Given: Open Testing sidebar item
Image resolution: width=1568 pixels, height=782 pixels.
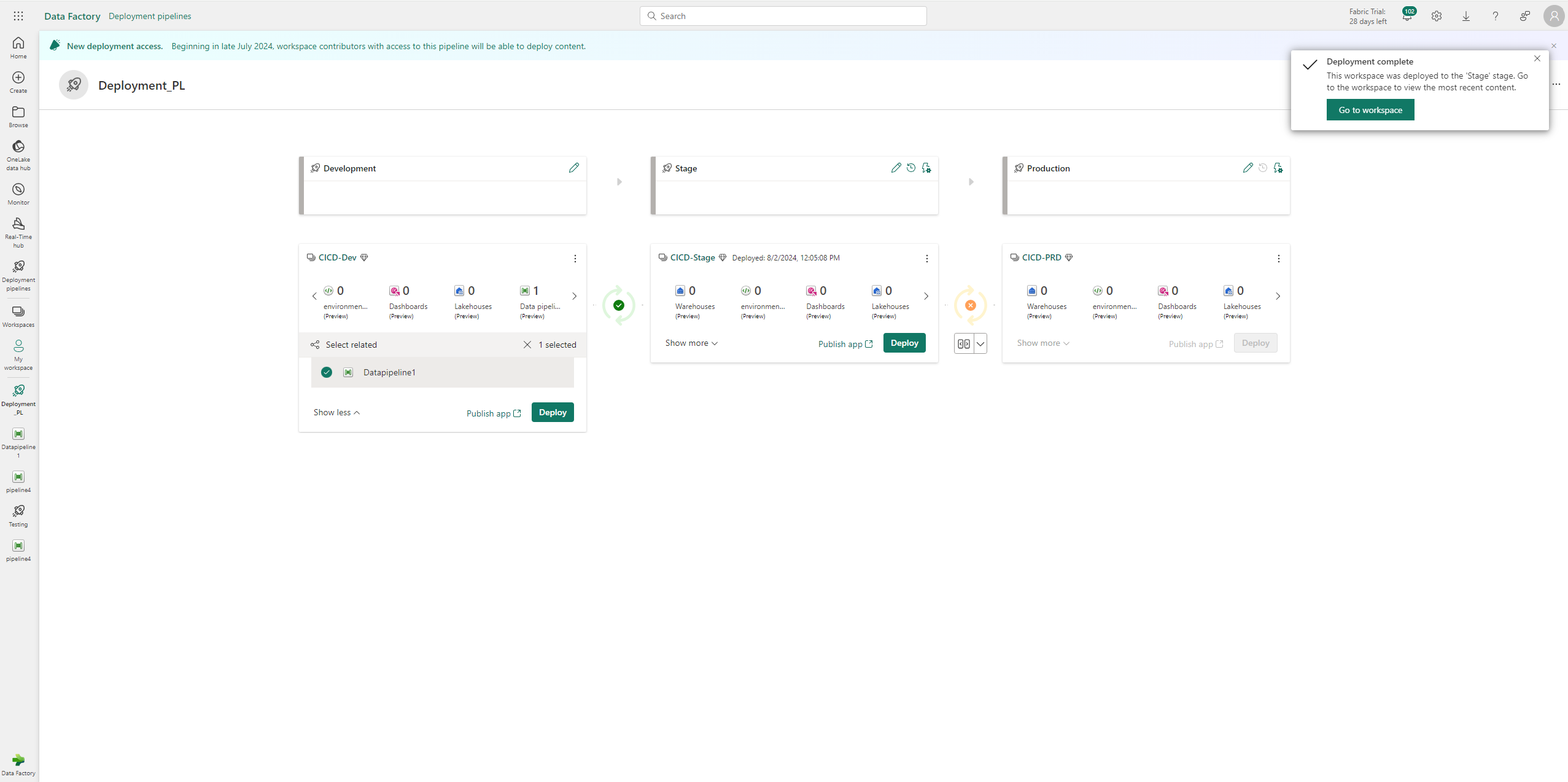Looking at the screenshot, I should coord(18,516).
